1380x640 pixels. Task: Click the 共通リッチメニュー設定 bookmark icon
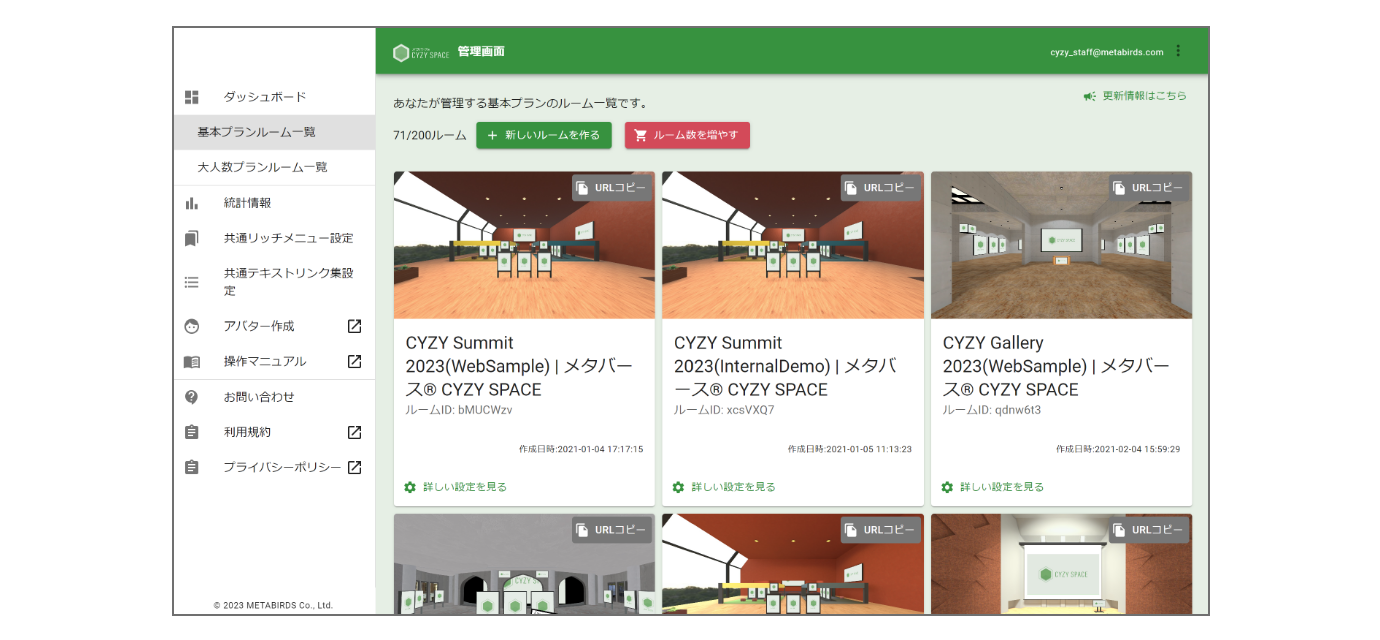pos(192,238)
